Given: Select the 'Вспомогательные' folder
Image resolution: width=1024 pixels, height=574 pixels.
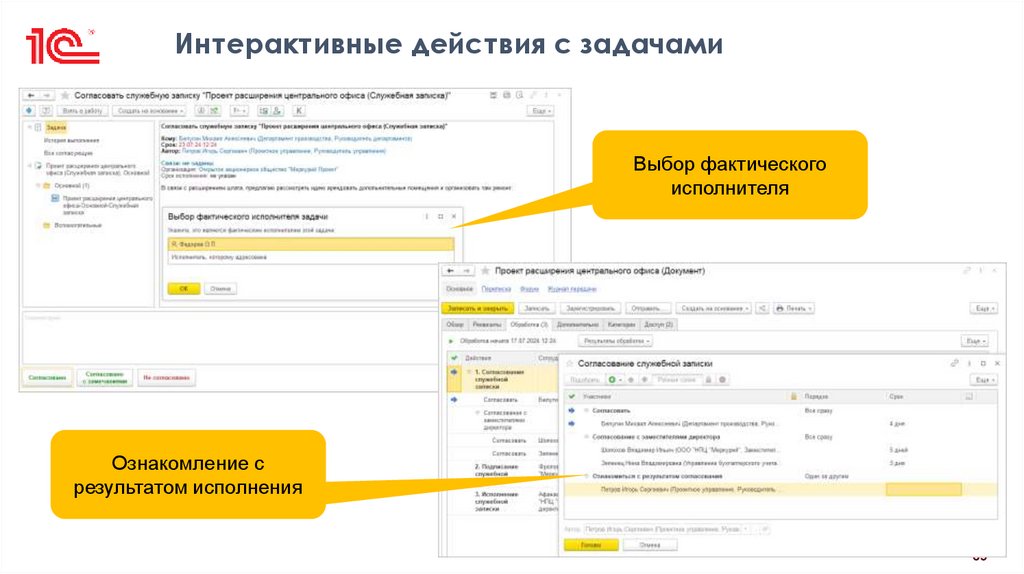Looking at the screenshot, I should (x=78, y=225).
